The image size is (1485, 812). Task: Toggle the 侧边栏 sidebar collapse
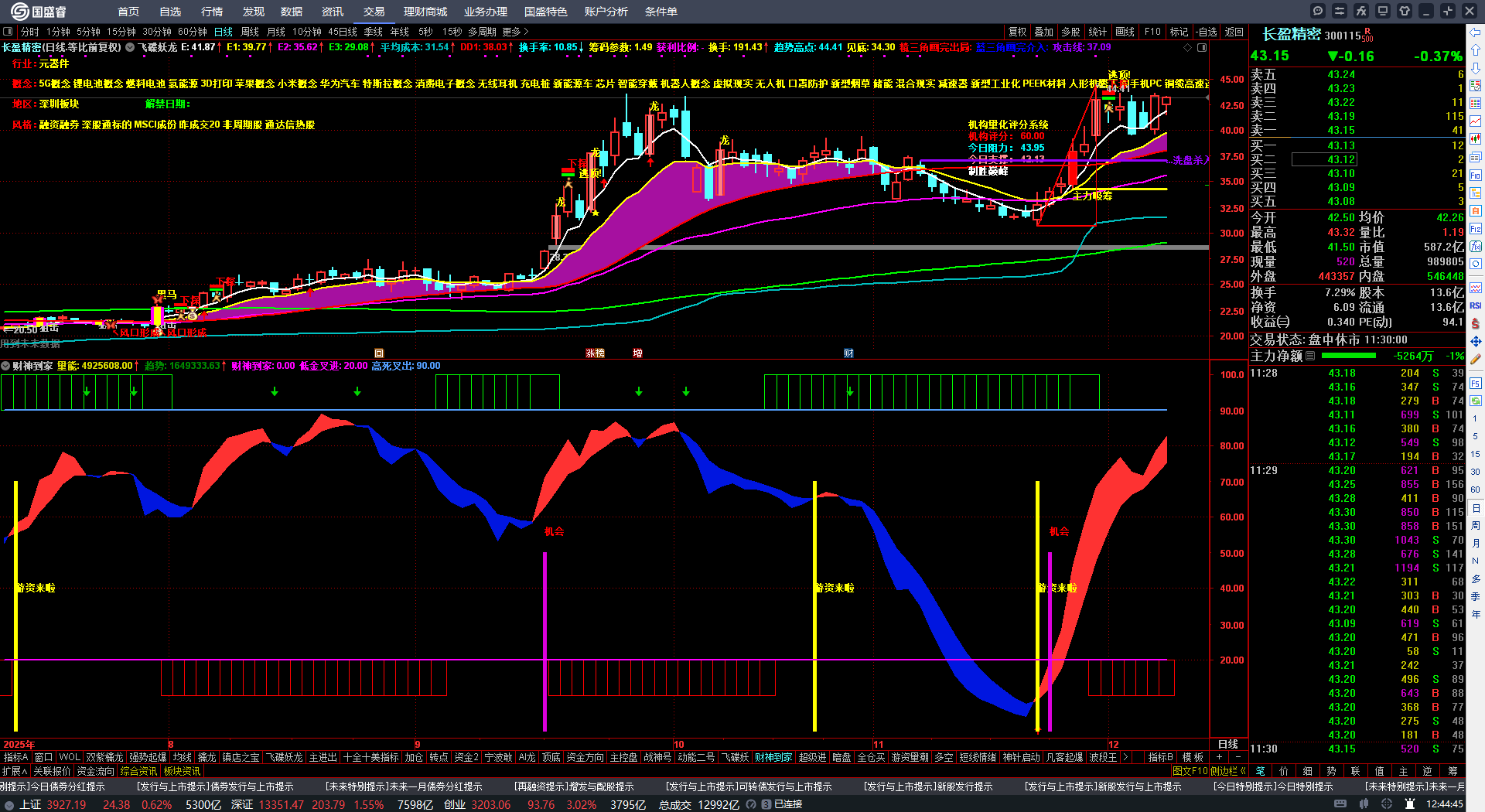1227,771
